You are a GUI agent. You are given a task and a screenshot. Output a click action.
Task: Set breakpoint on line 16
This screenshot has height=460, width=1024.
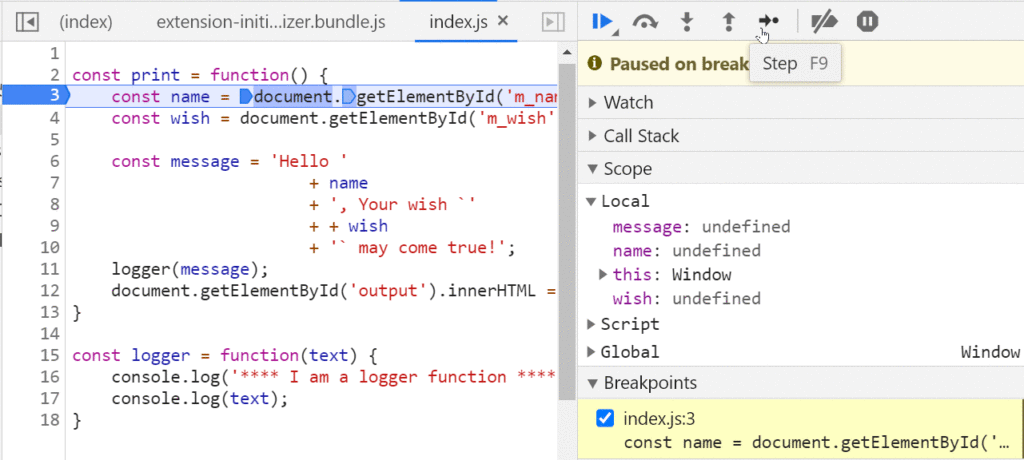50,377
